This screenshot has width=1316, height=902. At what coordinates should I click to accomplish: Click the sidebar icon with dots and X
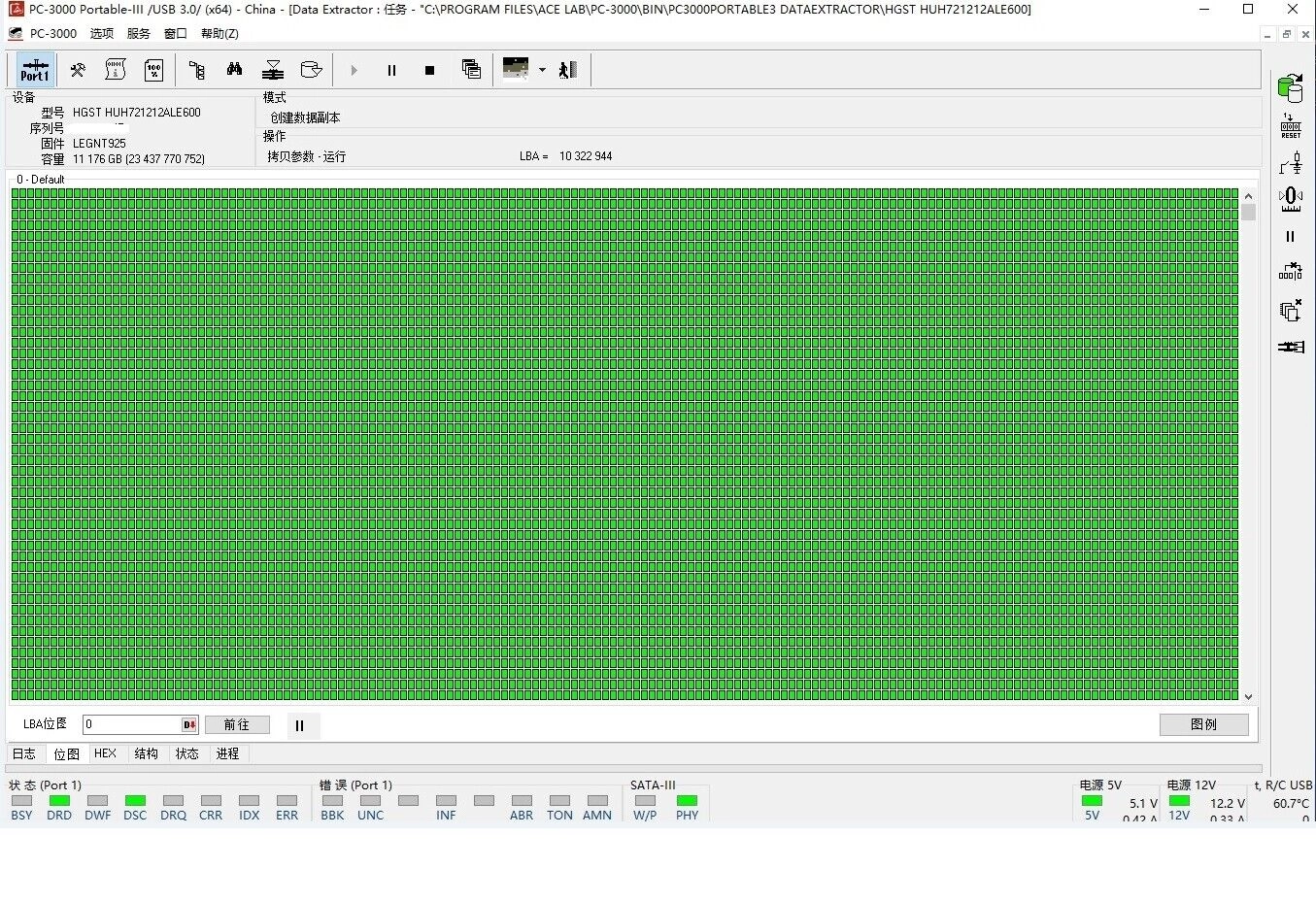coord(1291,272)
